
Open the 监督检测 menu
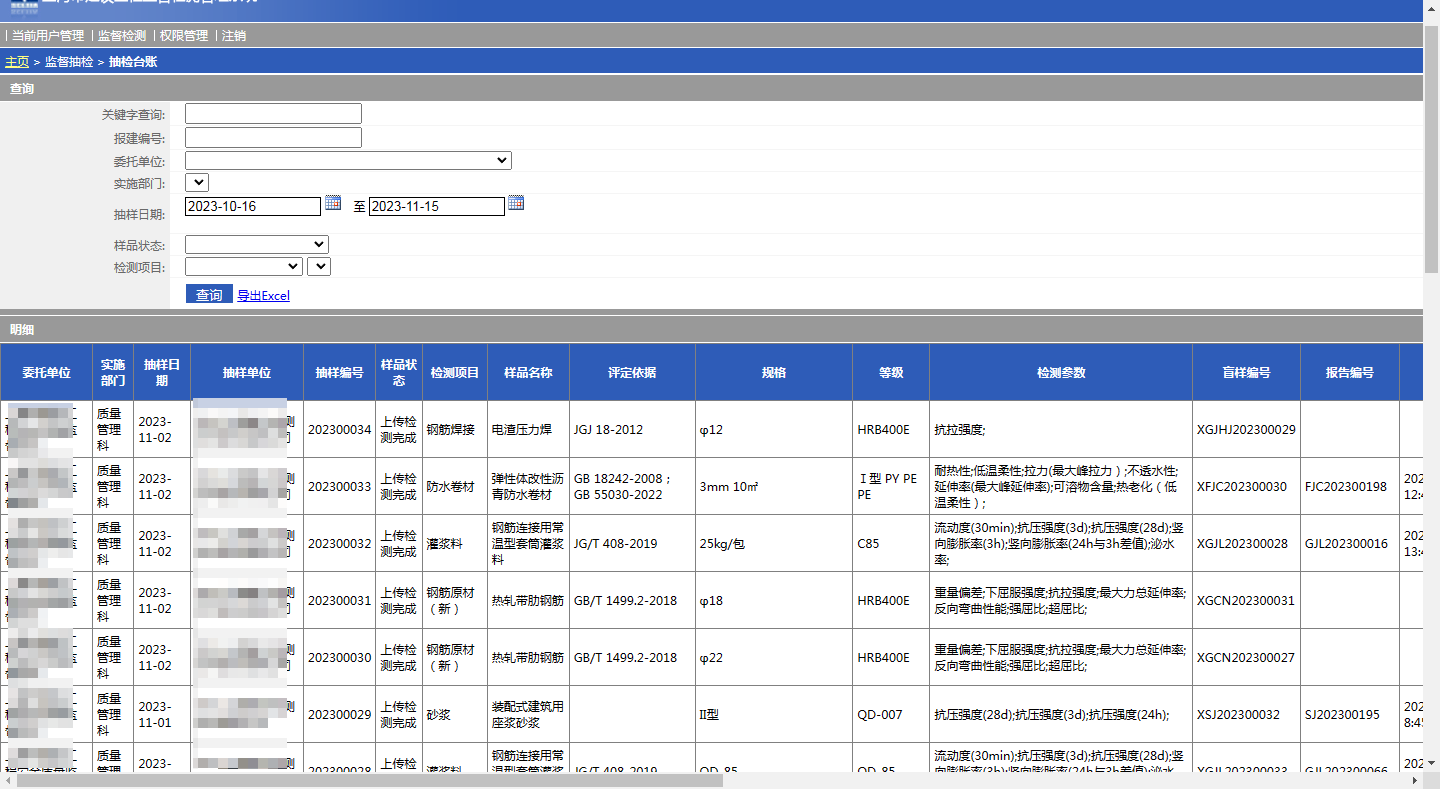[122, 36]
